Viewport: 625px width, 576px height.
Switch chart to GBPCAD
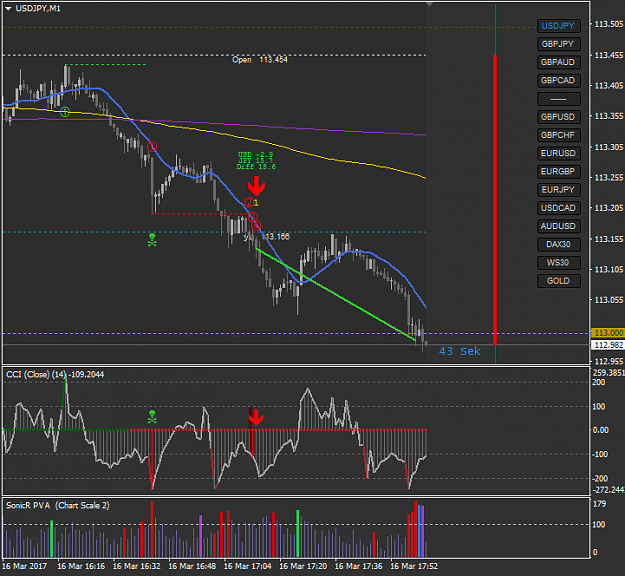[x=558, y=81]
